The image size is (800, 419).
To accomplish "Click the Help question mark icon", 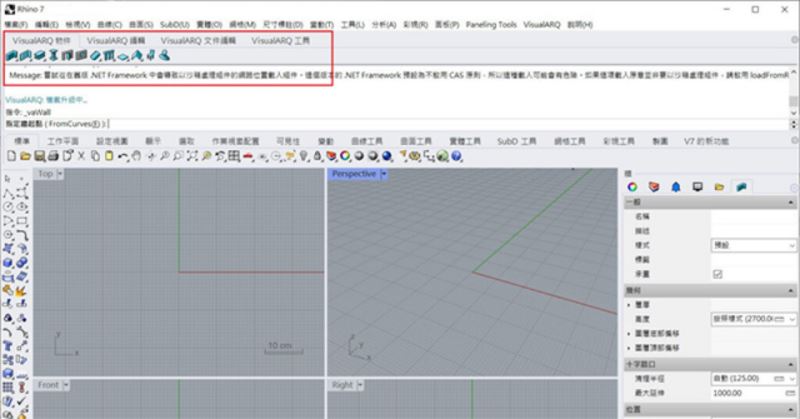I will click(456, 156).
